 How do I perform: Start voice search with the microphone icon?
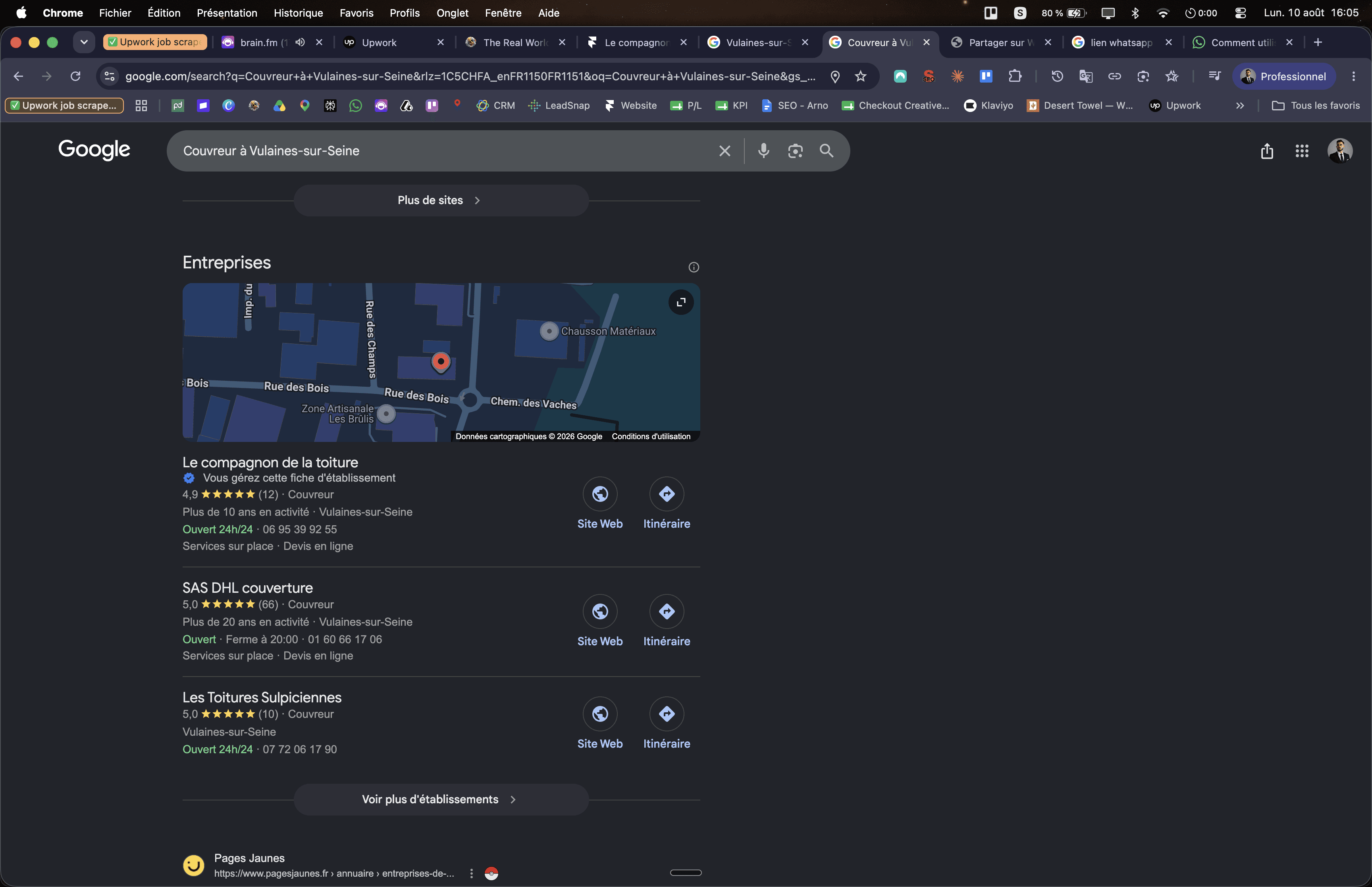point(763,151)
